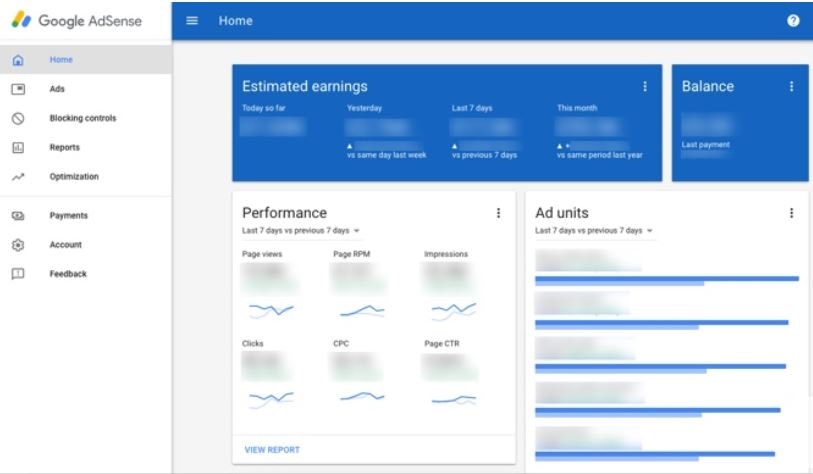Open the hamburger navigation menu

[x=192, y=21]
